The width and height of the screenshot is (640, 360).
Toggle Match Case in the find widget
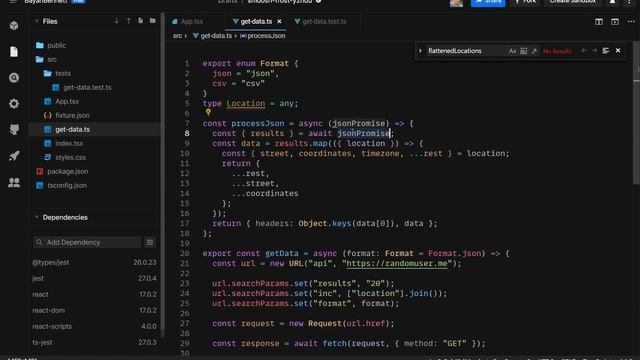coord(512,51)
